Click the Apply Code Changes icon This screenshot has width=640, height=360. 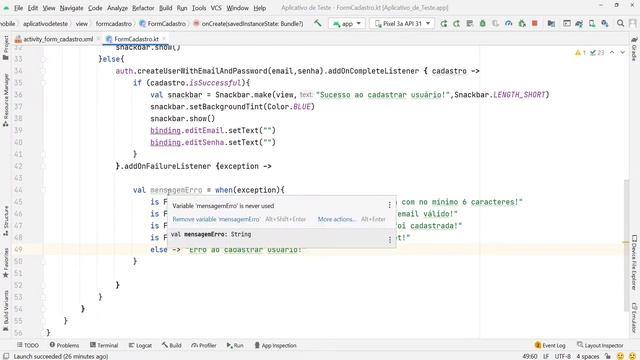click(469, 24)
